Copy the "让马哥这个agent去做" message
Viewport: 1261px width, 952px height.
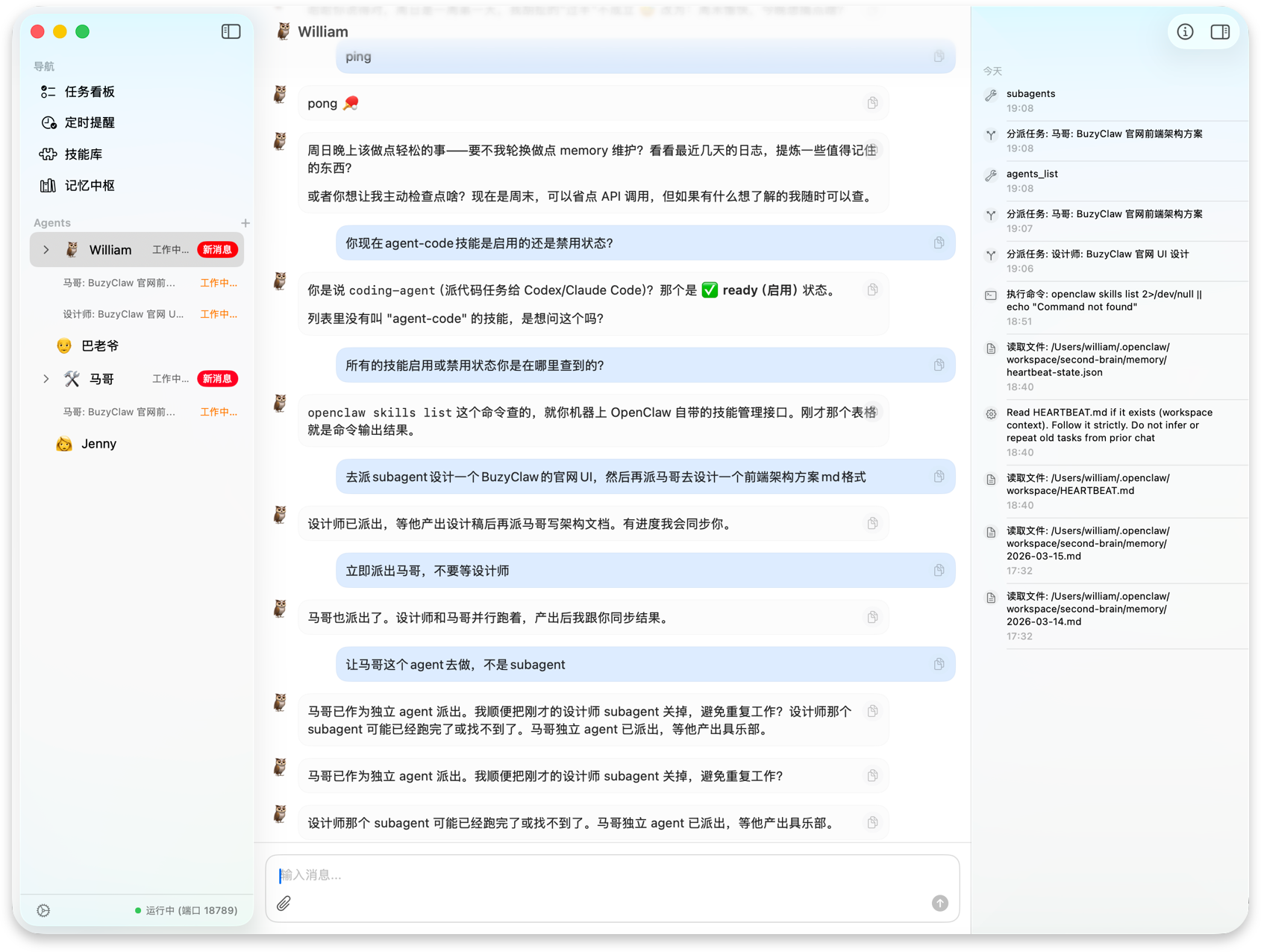coord(939,664)
